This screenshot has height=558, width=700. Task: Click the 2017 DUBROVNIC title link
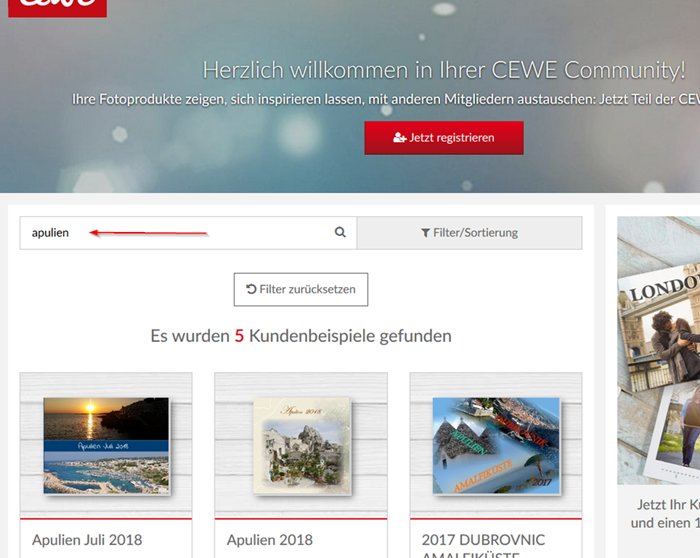tap(483, 545)
